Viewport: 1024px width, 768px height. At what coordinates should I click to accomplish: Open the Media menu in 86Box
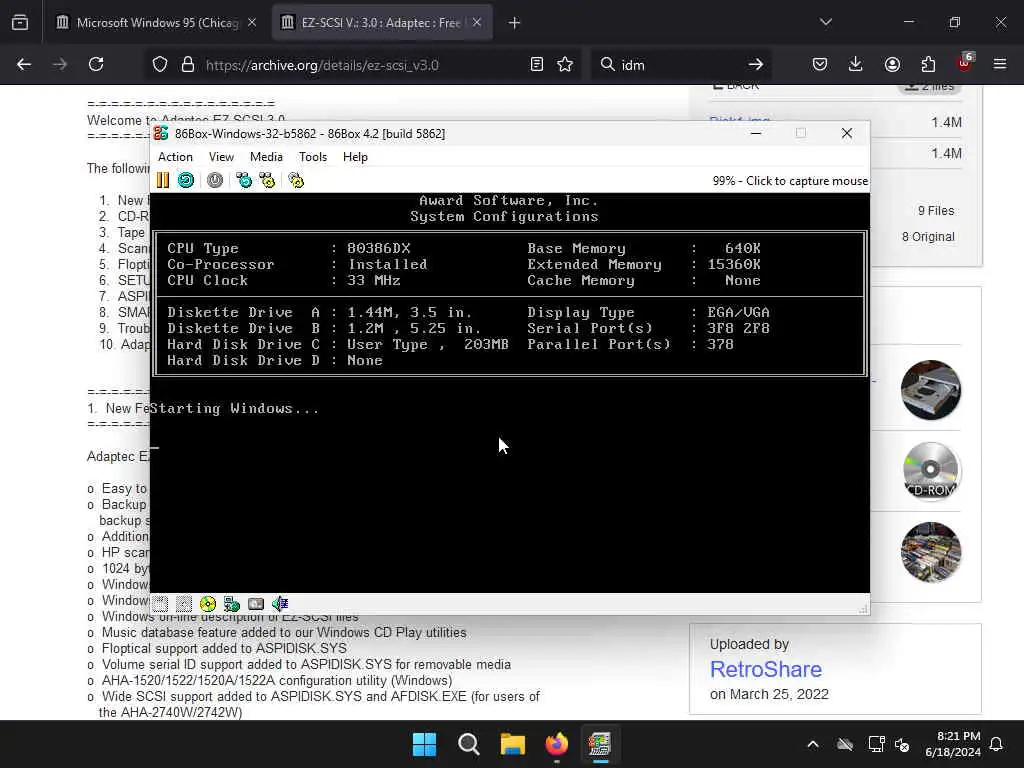coord(266,157)
